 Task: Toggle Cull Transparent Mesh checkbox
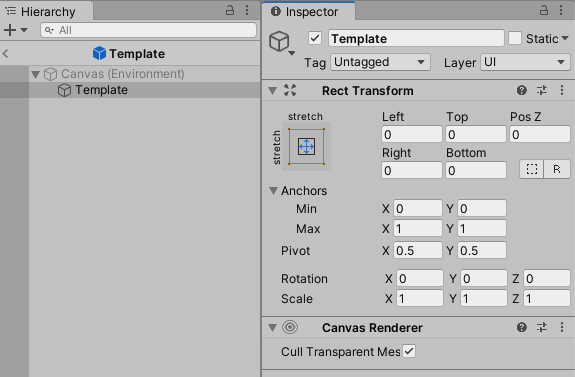(x=409, y=351)
